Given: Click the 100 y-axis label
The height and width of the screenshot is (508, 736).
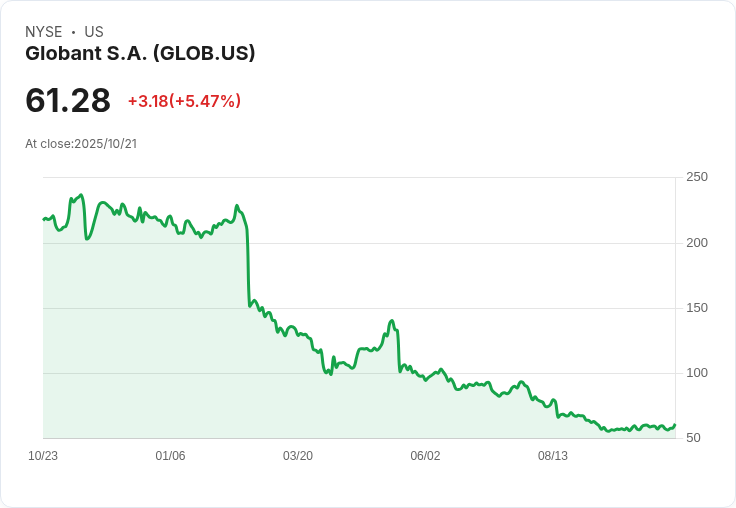Looking at the screenshot, I should [x=697, y=373].
